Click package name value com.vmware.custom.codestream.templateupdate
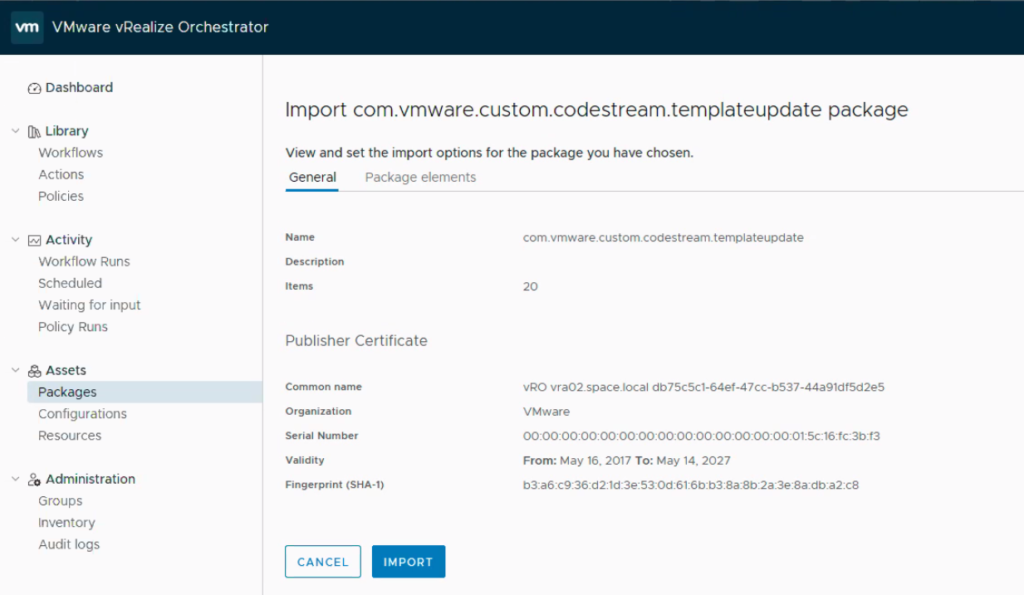The width and height of the screenshot is (1024, 595). pos(663,238)
